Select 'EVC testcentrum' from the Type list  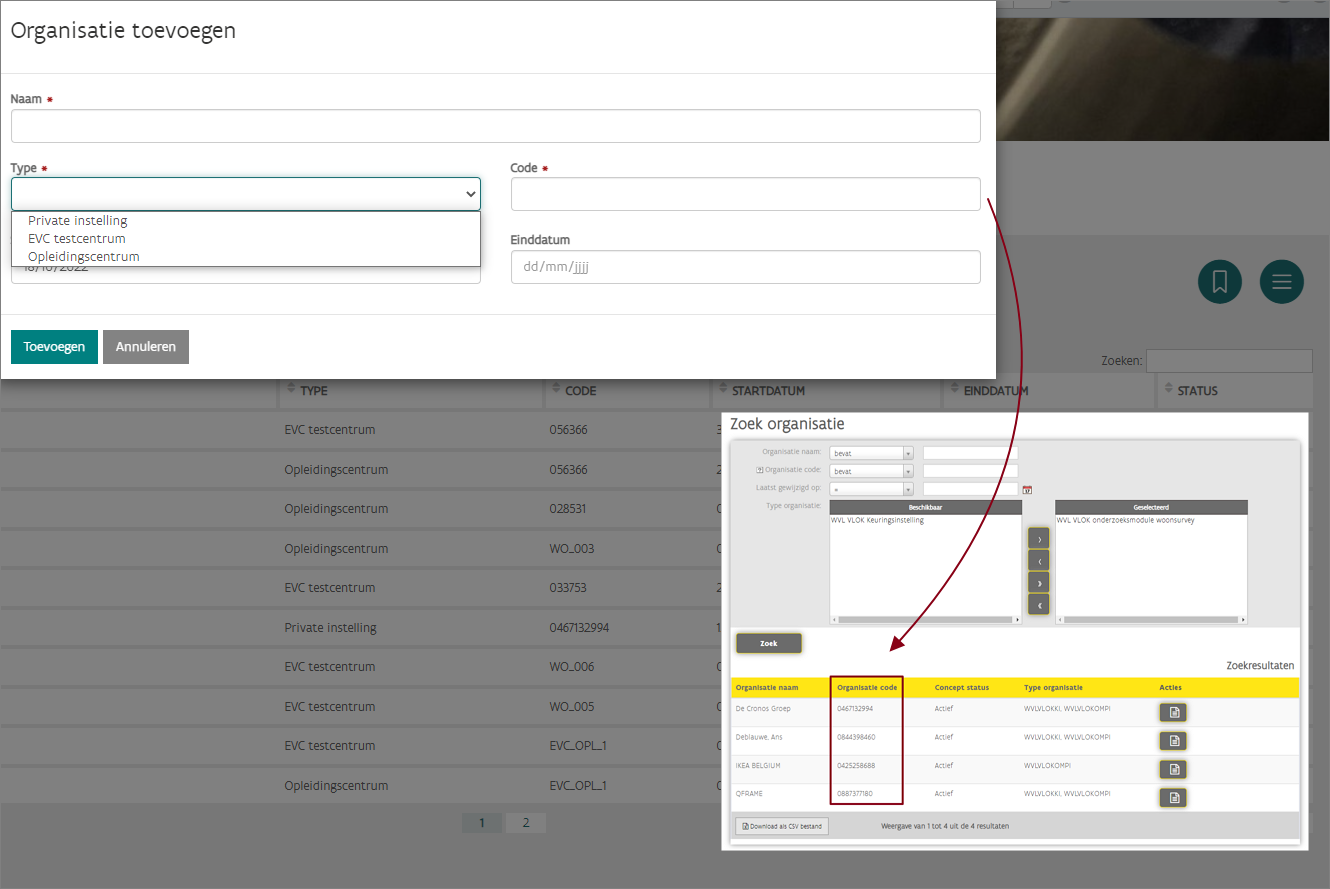click(77, 239)
